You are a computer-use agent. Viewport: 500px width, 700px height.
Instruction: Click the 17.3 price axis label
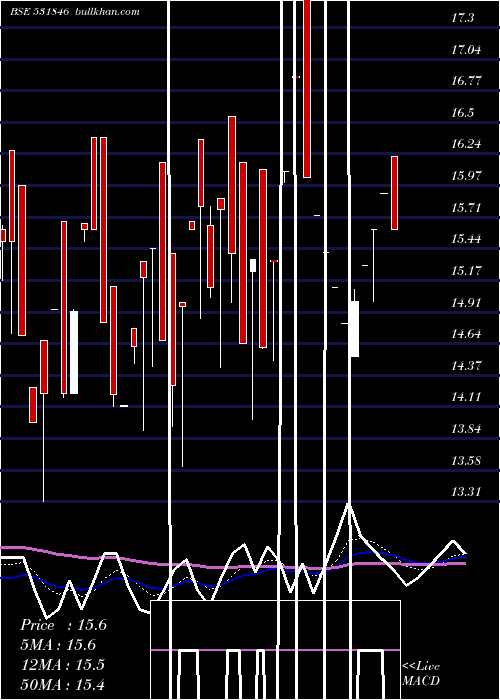(x=462, y=18)
